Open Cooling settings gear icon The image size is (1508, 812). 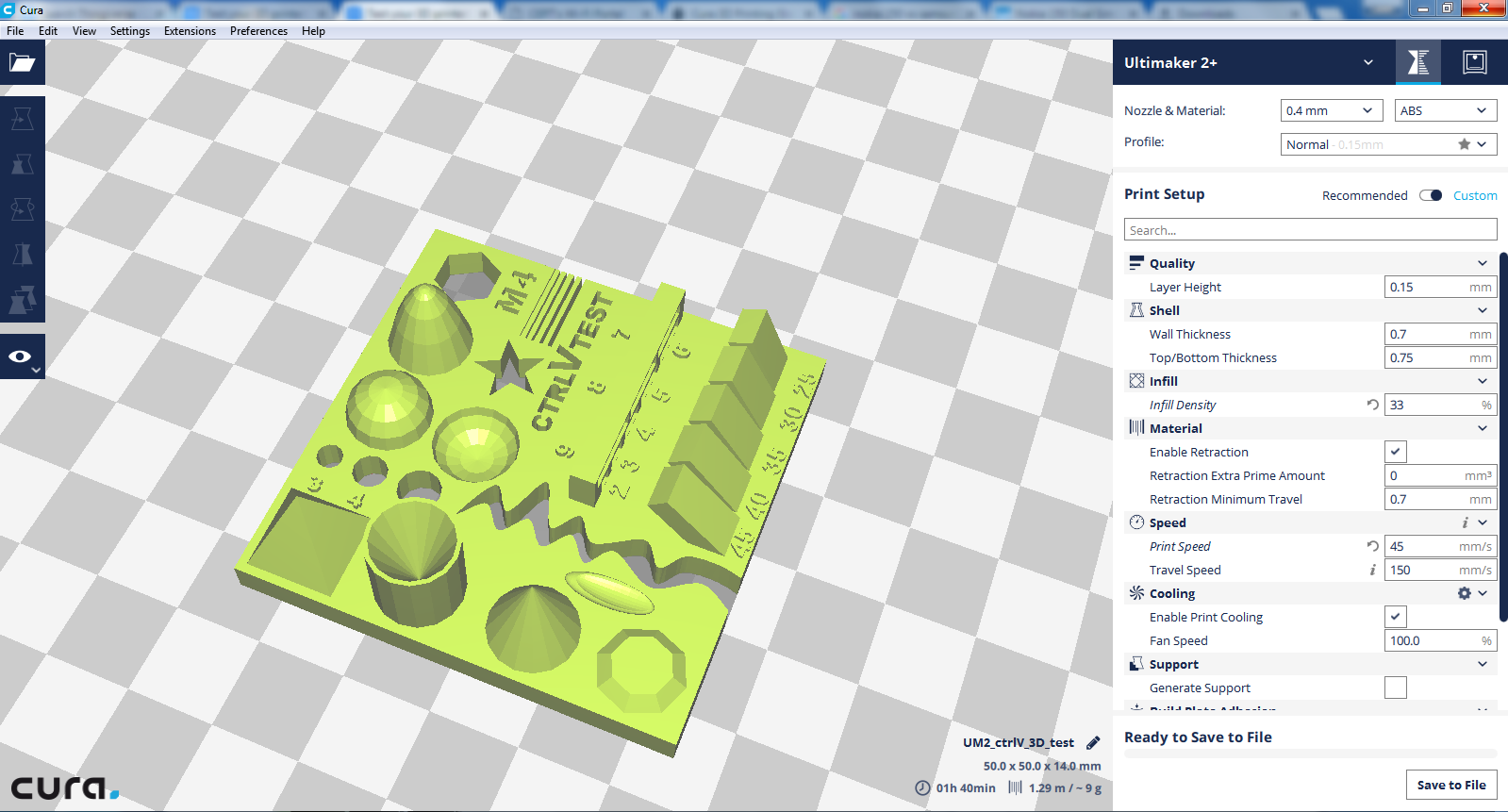point(1464,593)
